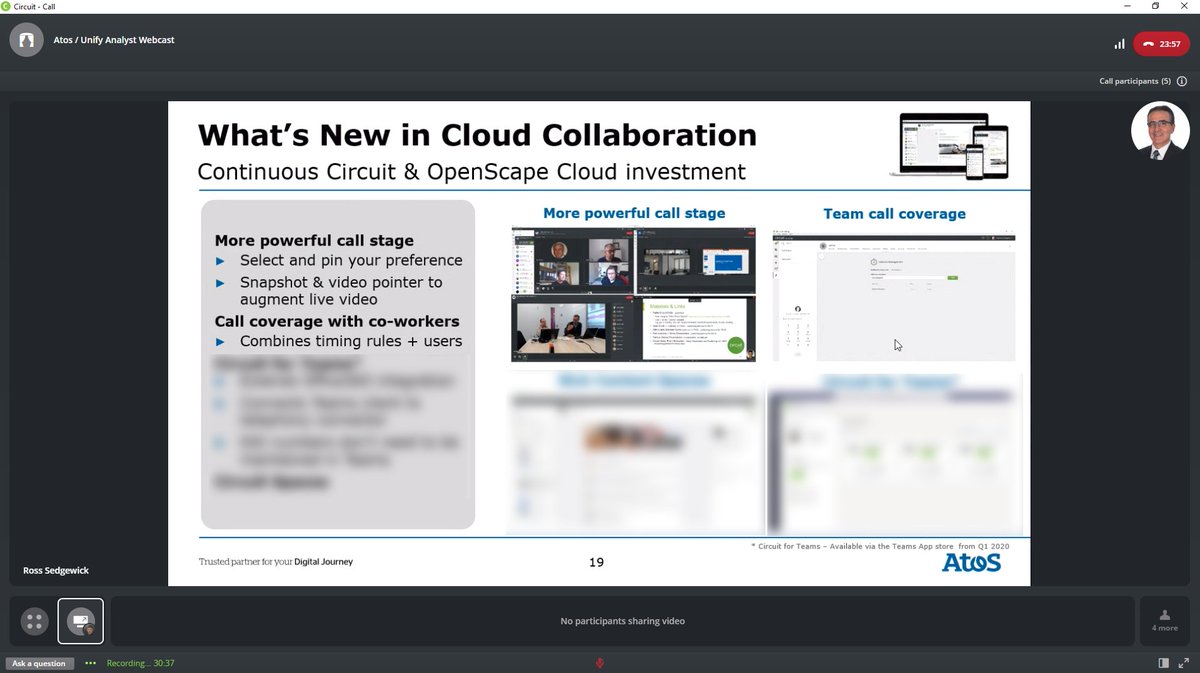The height and width of the screenshot is (673, 1200).
Task: Show the '4 more' participants tile
Action: coord(1163,621)
